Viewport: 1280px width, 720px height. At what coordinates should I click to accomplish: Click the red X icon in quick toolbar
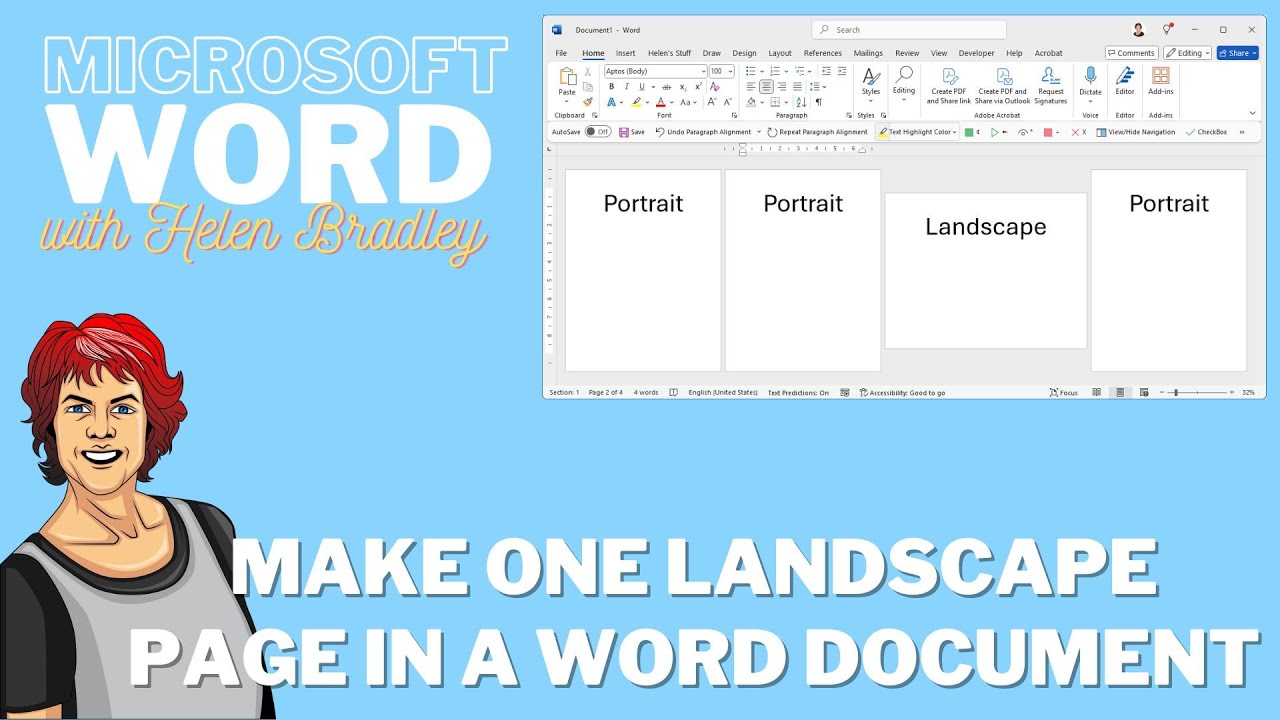(x=1076, y=132)
